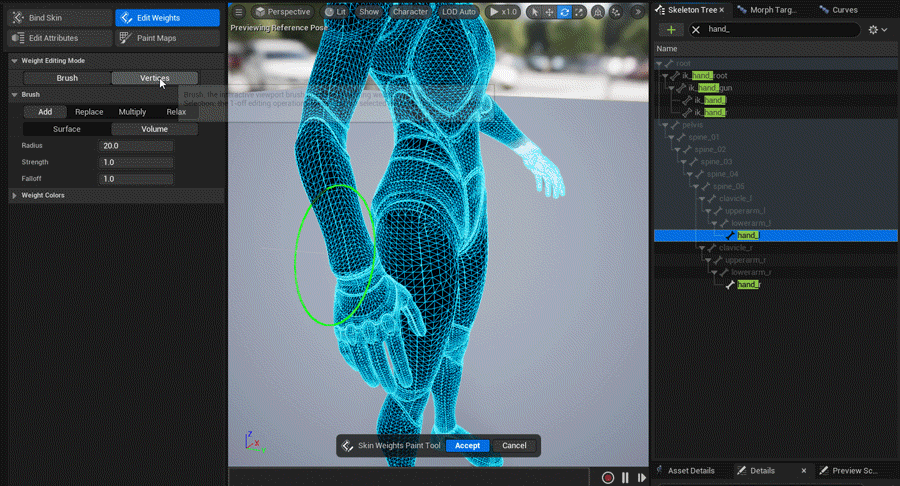
Task: Click the Paint Maps brush icon
Action: click(x=126, y=38)
